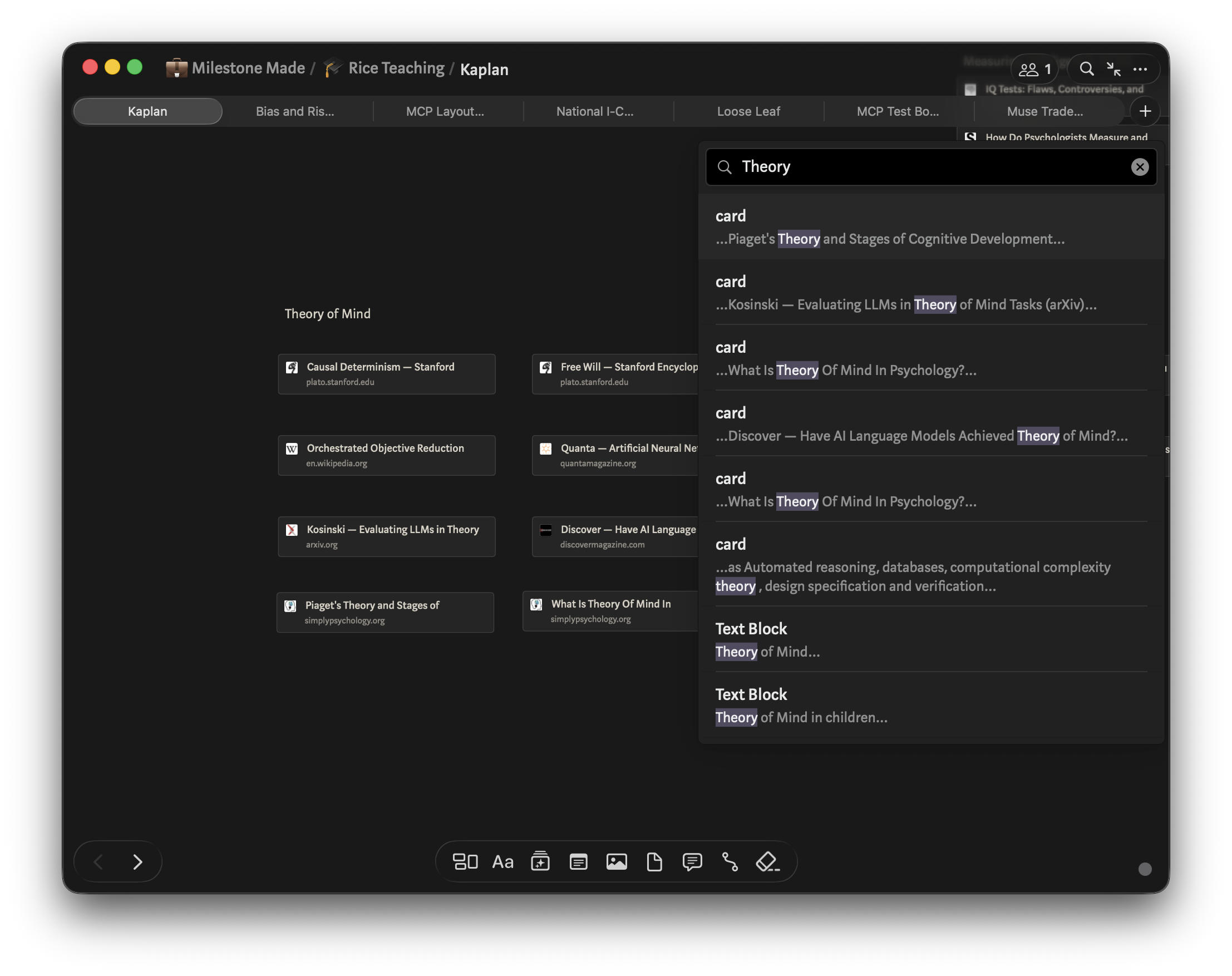The height and width of the screenshot is (976, 1232).
Task: Navigate back with the left chevron
Action: coord(98,861)
